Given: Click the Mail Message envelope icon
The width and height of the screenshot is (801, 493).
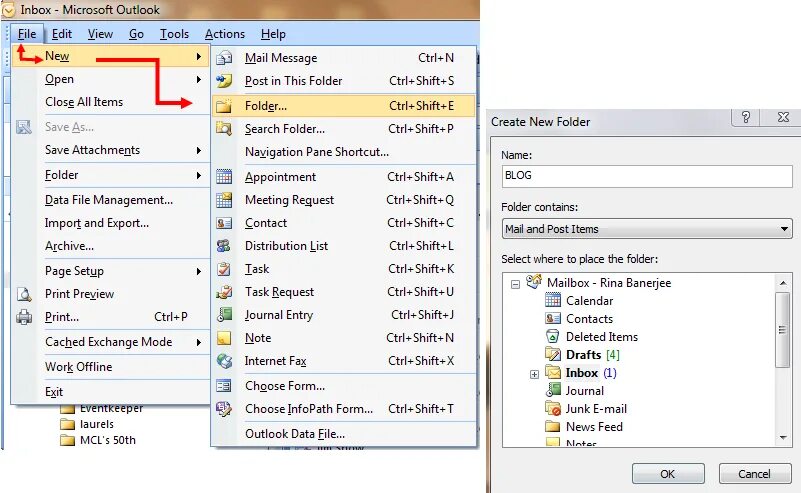Looking at the screenshot, I should coord(224,58).
